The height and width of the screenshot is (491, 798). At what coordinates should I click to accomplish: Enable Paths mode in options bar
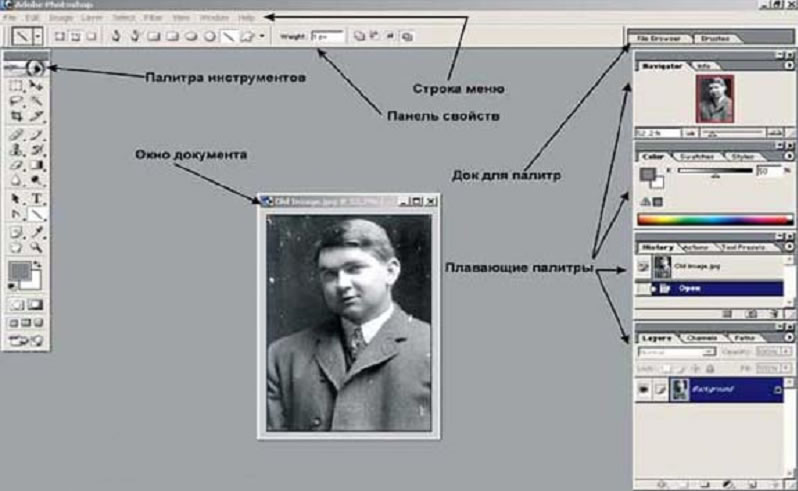(x=75, y=36)
